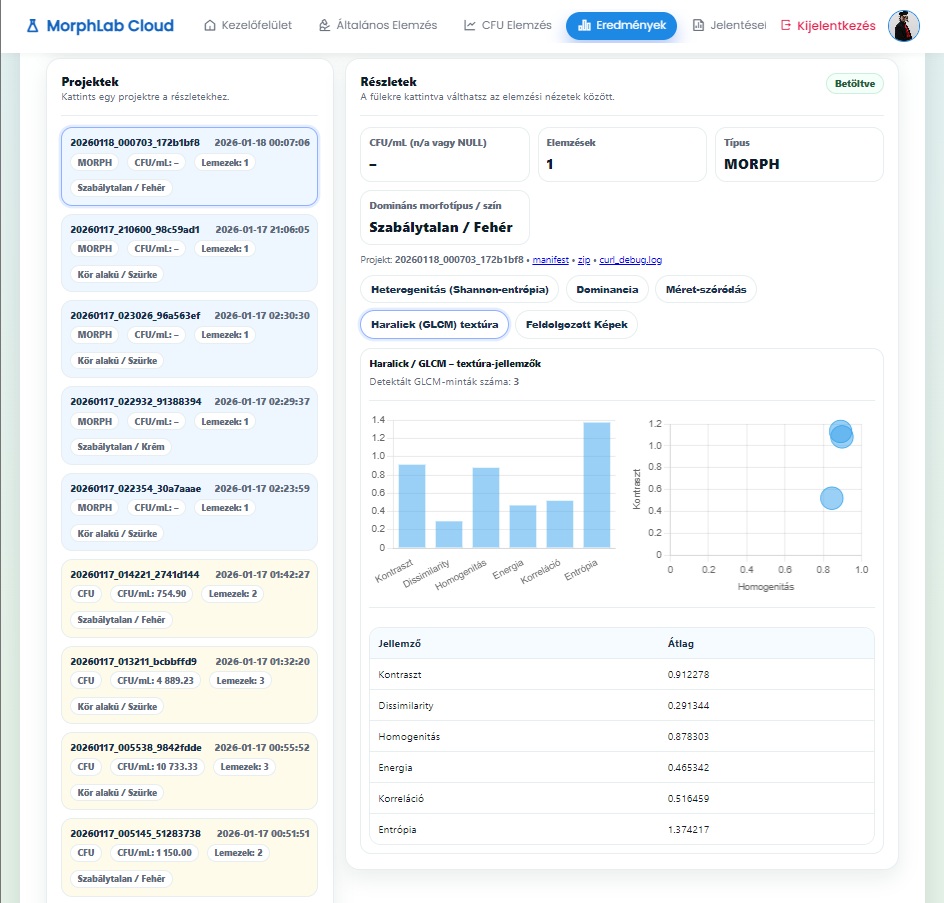Open the user avatar profile picture

(904, 26)
